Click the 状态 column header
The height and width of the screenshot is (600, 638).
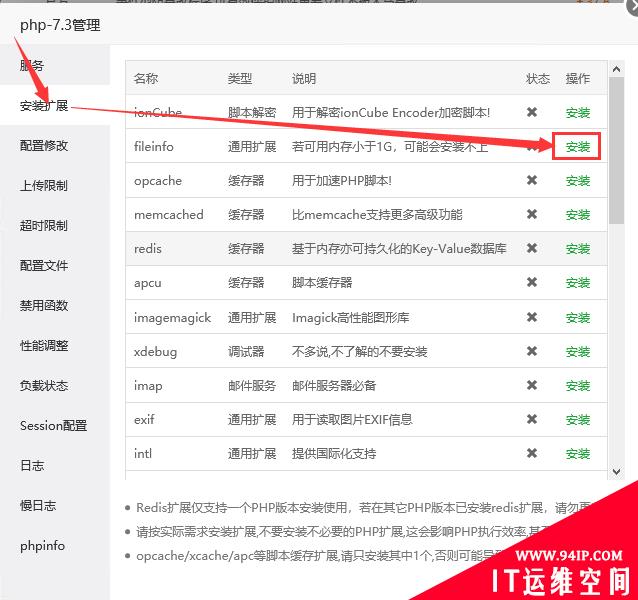[x=538, y=78]
